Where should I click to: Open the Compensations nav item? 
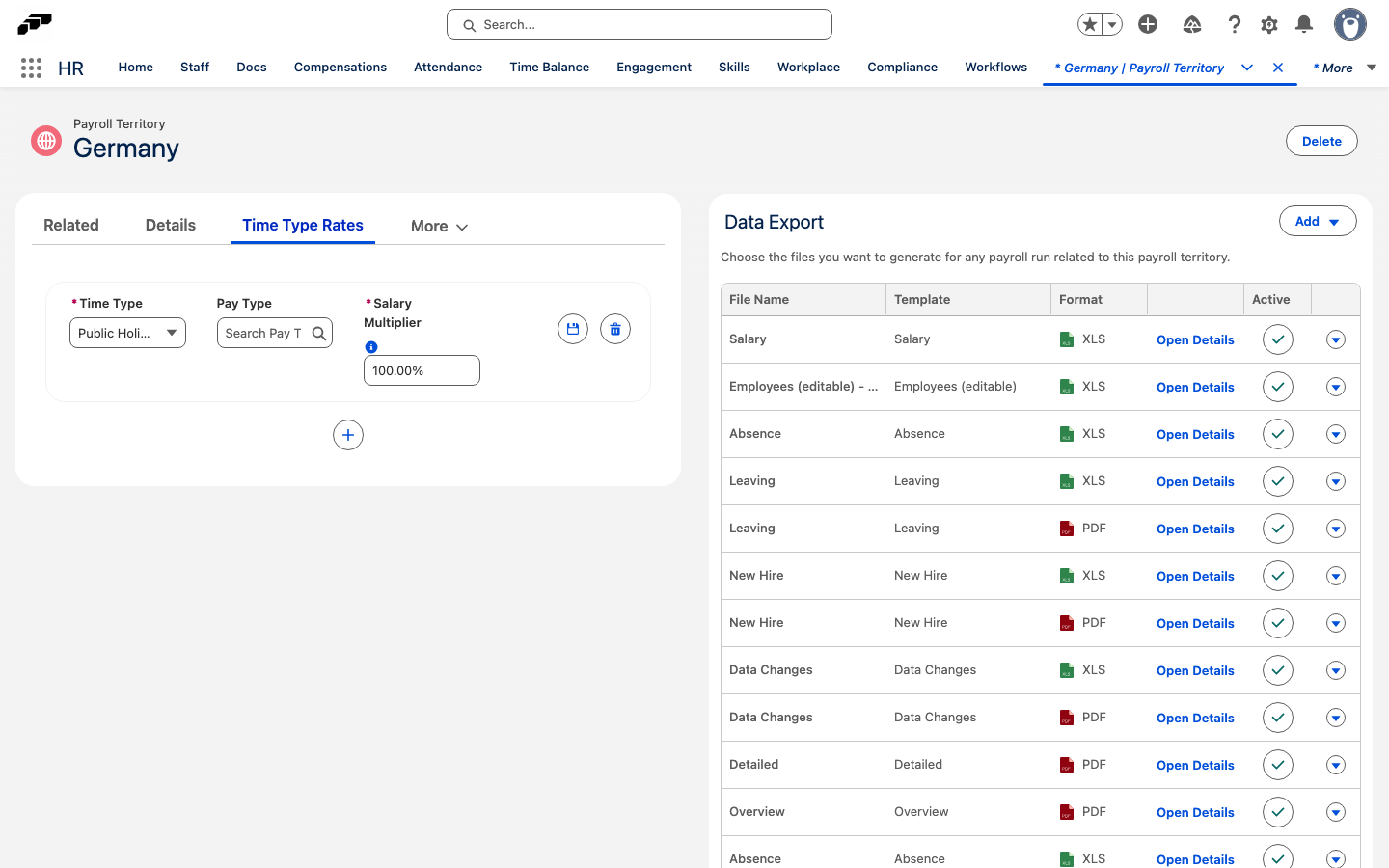point(340,68)
